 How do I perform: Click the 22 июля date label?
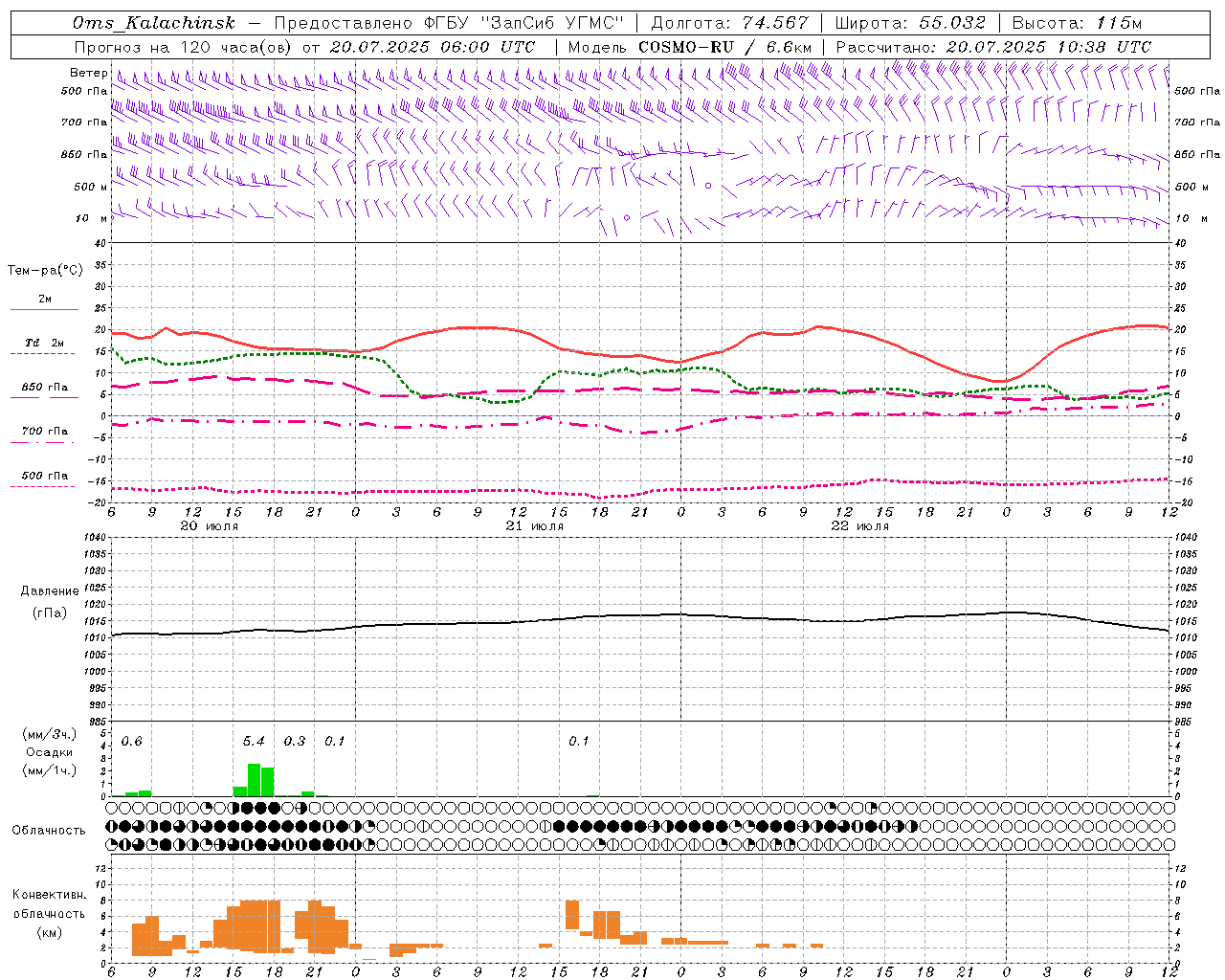click(859, 525)
